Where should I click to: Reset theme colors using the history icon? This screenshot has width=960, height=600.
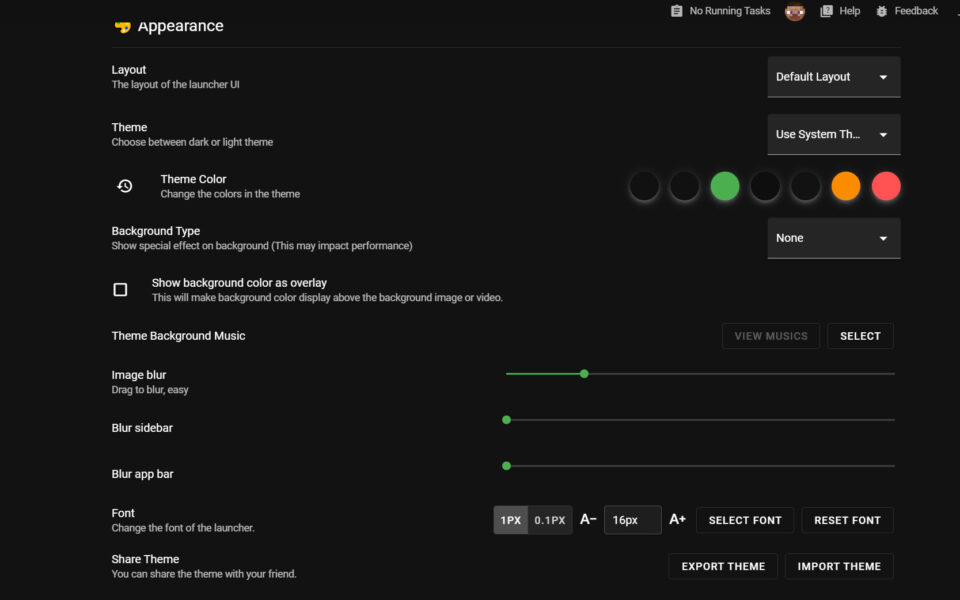coord(125,186)
